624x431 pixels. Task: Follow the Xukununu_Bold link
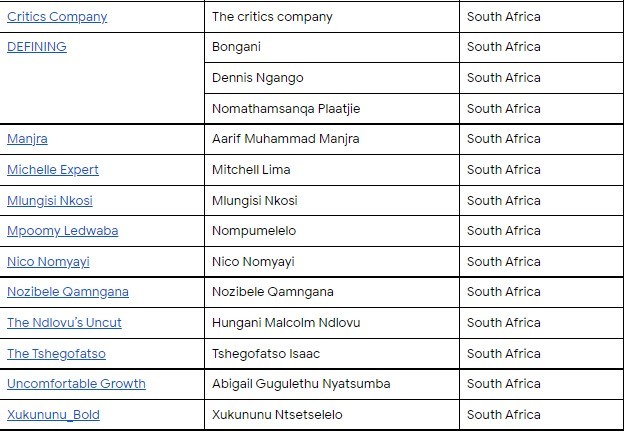(x=53, y=415)
